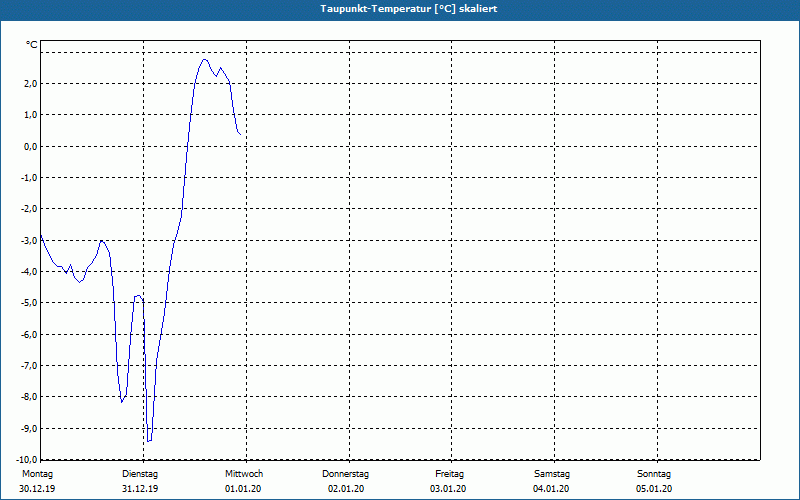Click the 05.01.20 date label
This screenshot has height=500, width=800.
654,489
